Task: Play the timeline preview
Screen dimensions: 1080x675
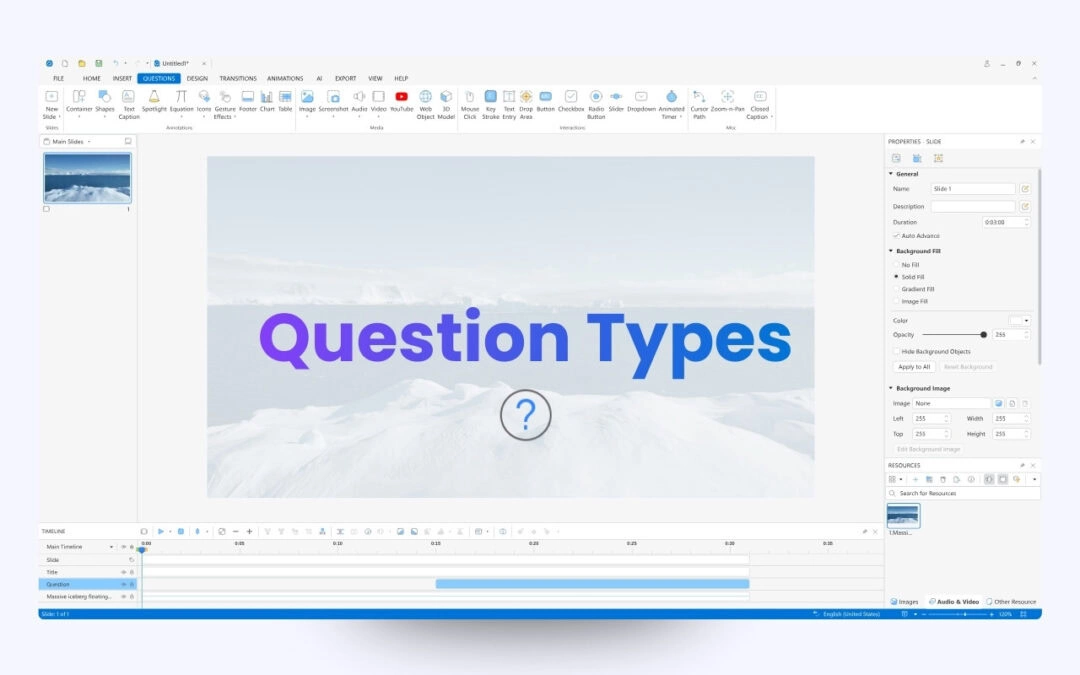Action: click(x=160, y=532)
